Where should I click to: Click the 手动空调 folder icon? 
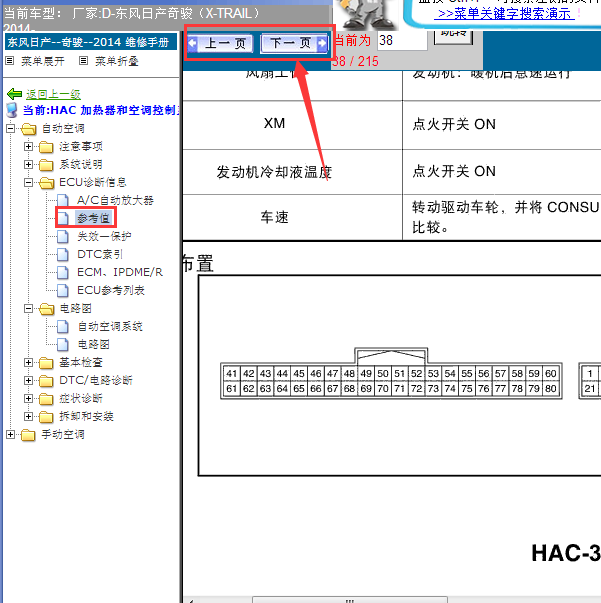click(28, 435)
